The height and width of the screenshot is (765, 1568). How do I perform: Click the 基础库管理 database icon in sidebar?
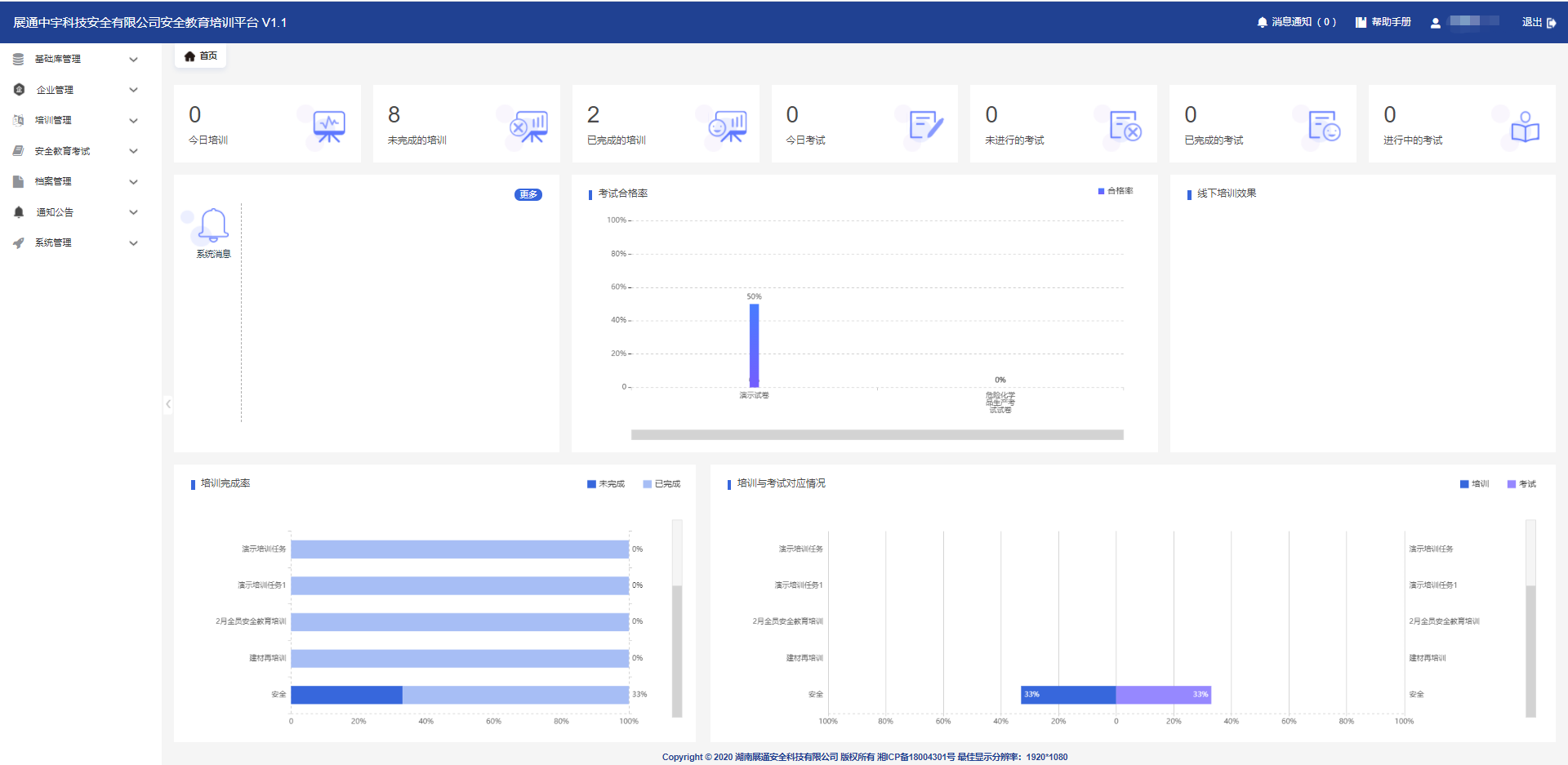coord(18,60)
